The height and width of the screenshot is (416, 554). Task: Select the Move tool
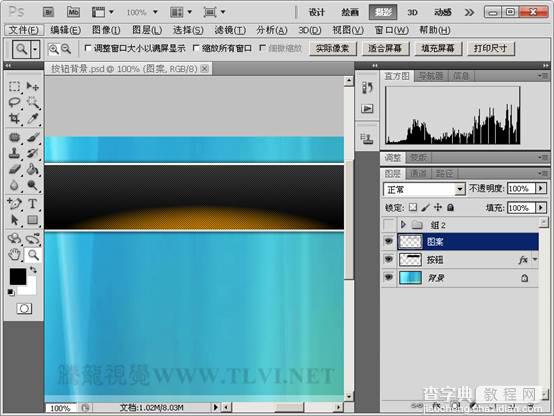33,86
